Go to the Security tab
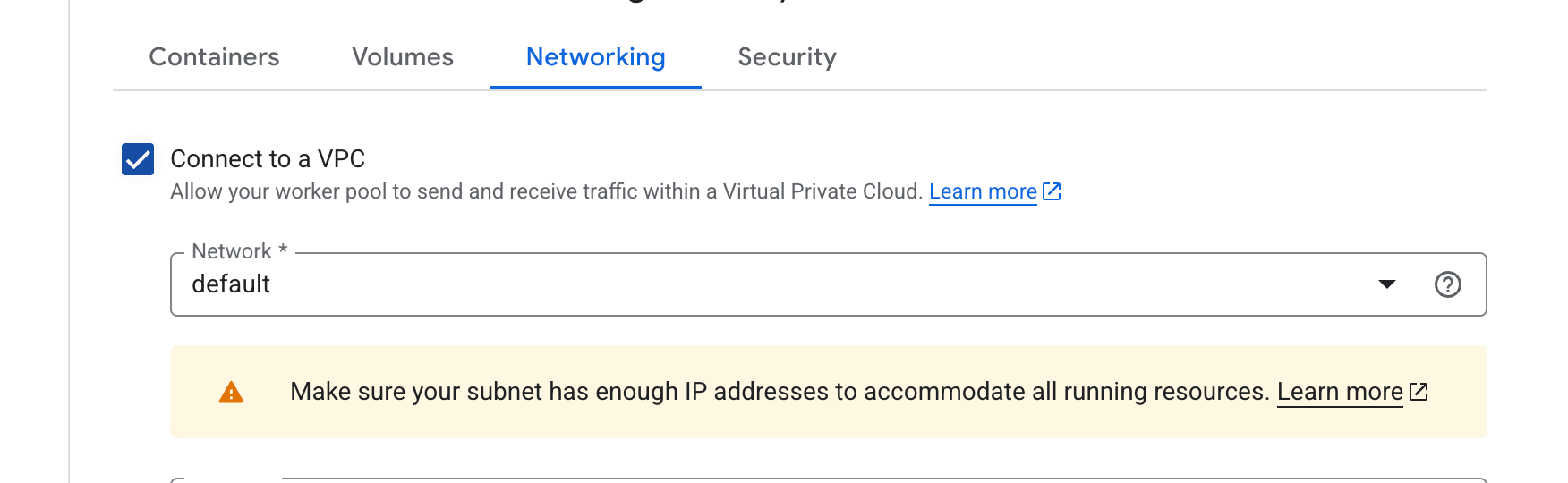The width and height of the screenshot is (1568, 483). (787, 57)
